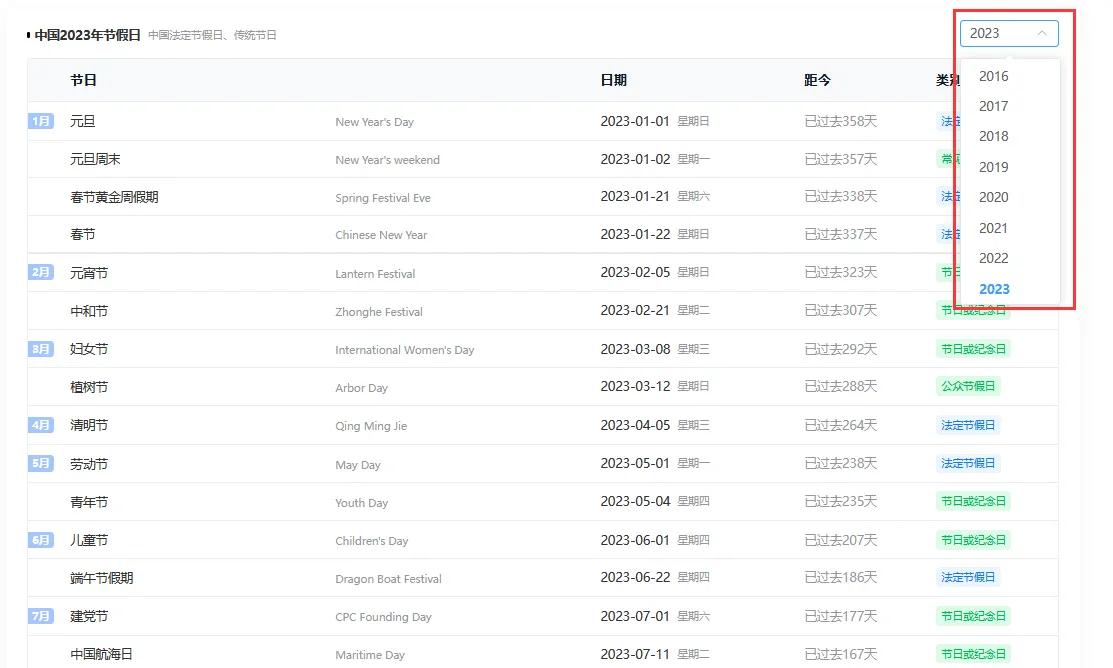Click the 公众节假日 tag for Arbor Day

[x=968, y=386]
